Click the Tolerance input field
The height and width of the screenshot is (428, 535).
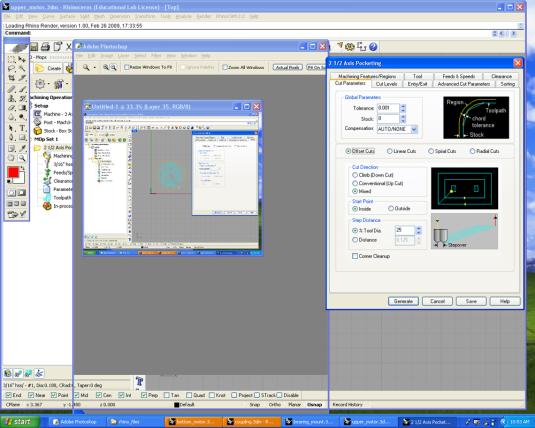pos(388,108)
